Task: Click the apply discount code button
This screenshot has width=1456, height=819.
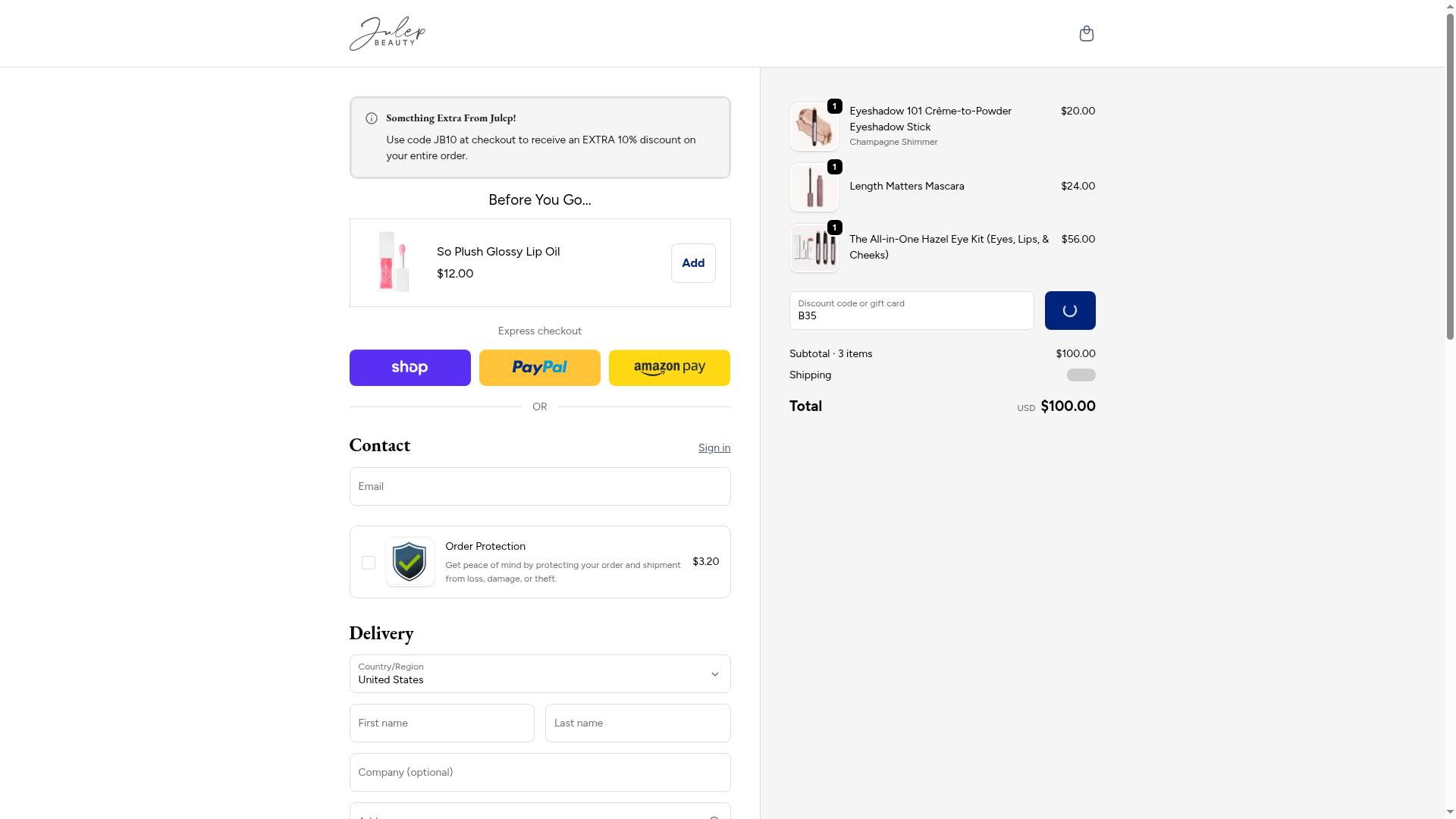Action: tap(1069, 310)
